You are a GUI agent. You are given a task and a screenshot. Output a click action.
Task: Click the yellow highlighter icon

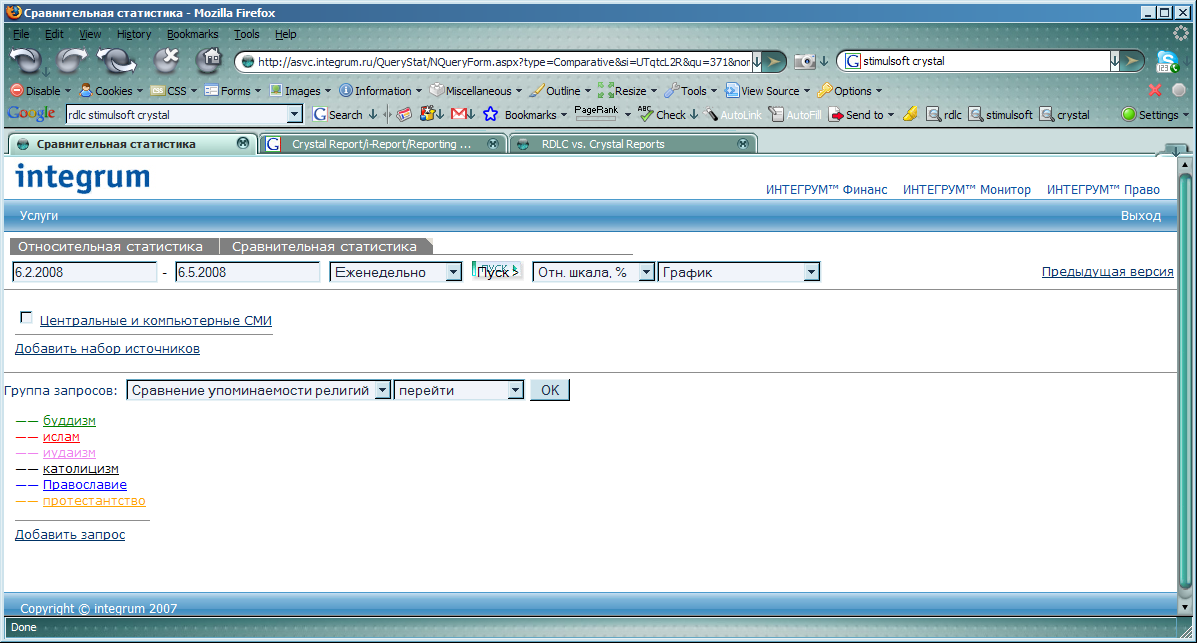click(910, 115)
